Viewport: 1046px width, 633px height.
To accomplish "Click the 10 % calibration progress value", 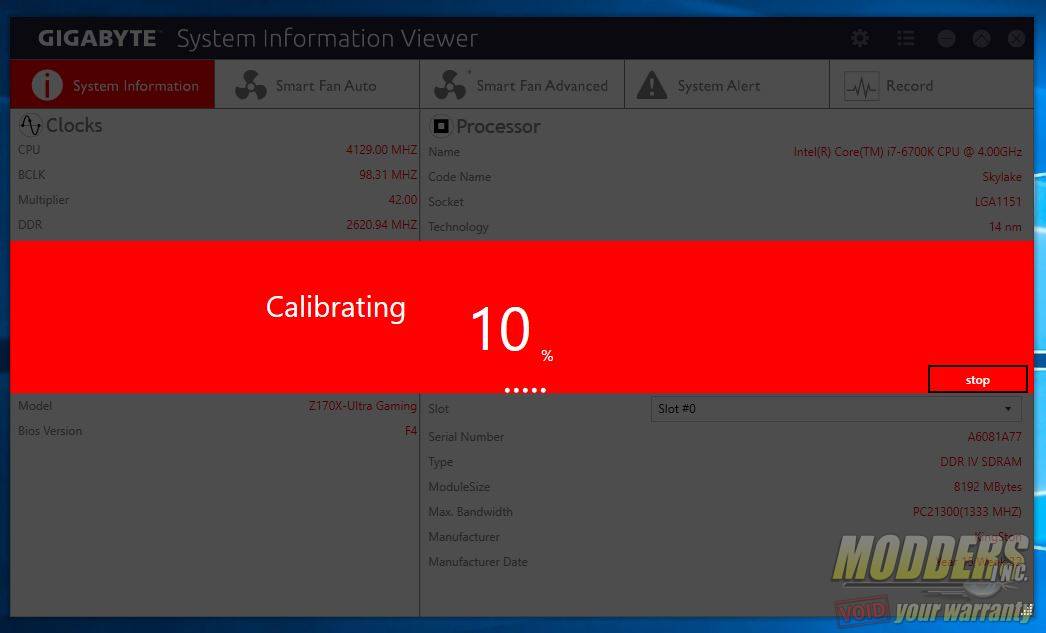I will [512, 330].
